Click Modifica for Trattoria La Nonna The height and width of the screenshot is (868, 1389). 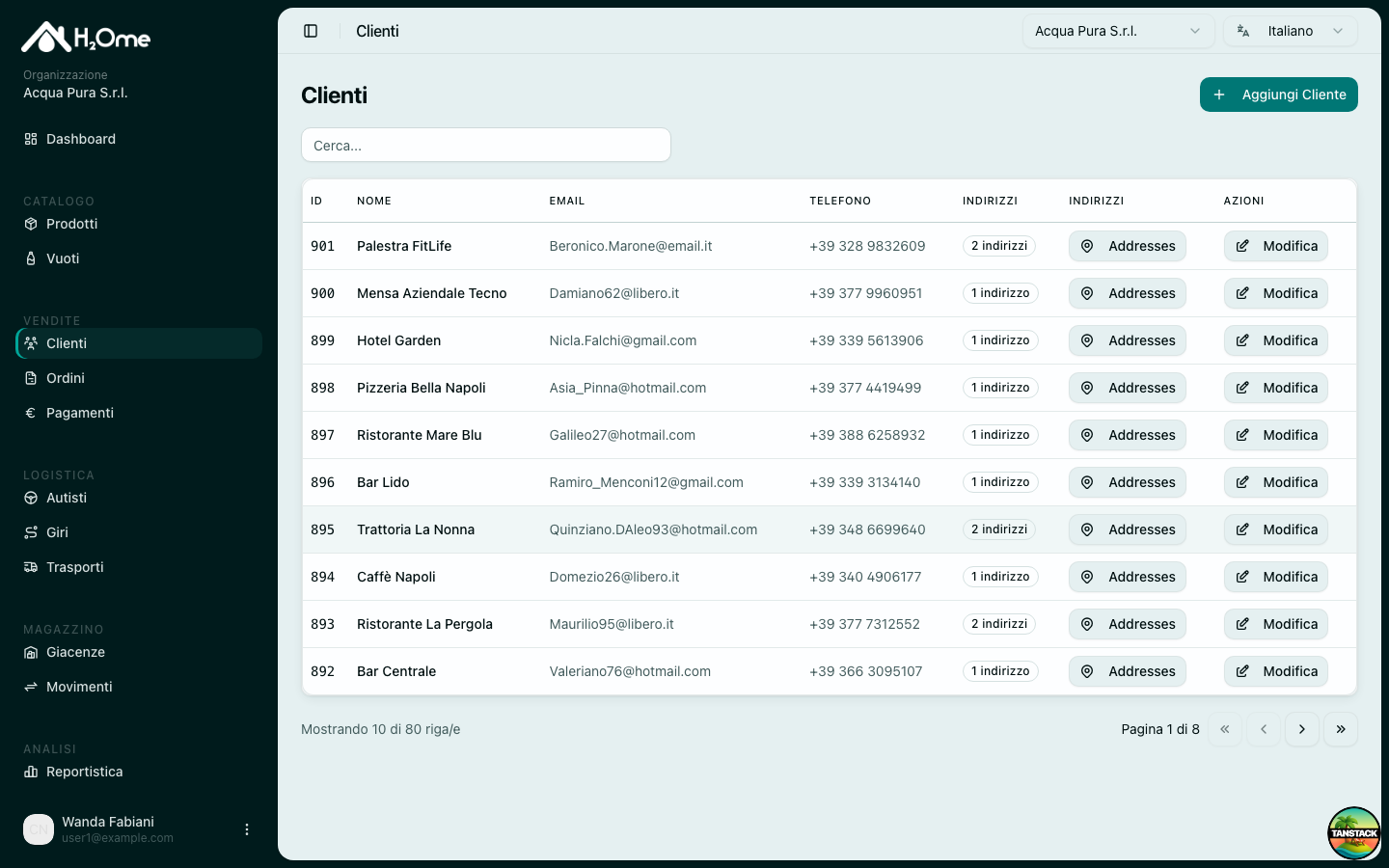tap(1276, 529)
